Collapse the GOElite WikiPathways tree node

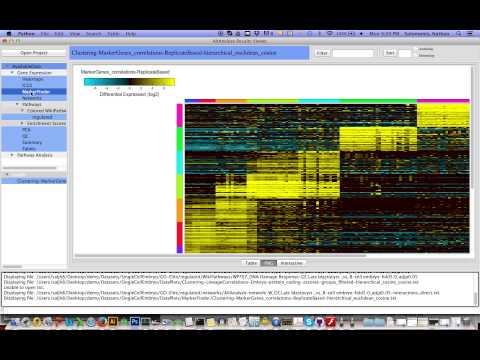(23, 110)
